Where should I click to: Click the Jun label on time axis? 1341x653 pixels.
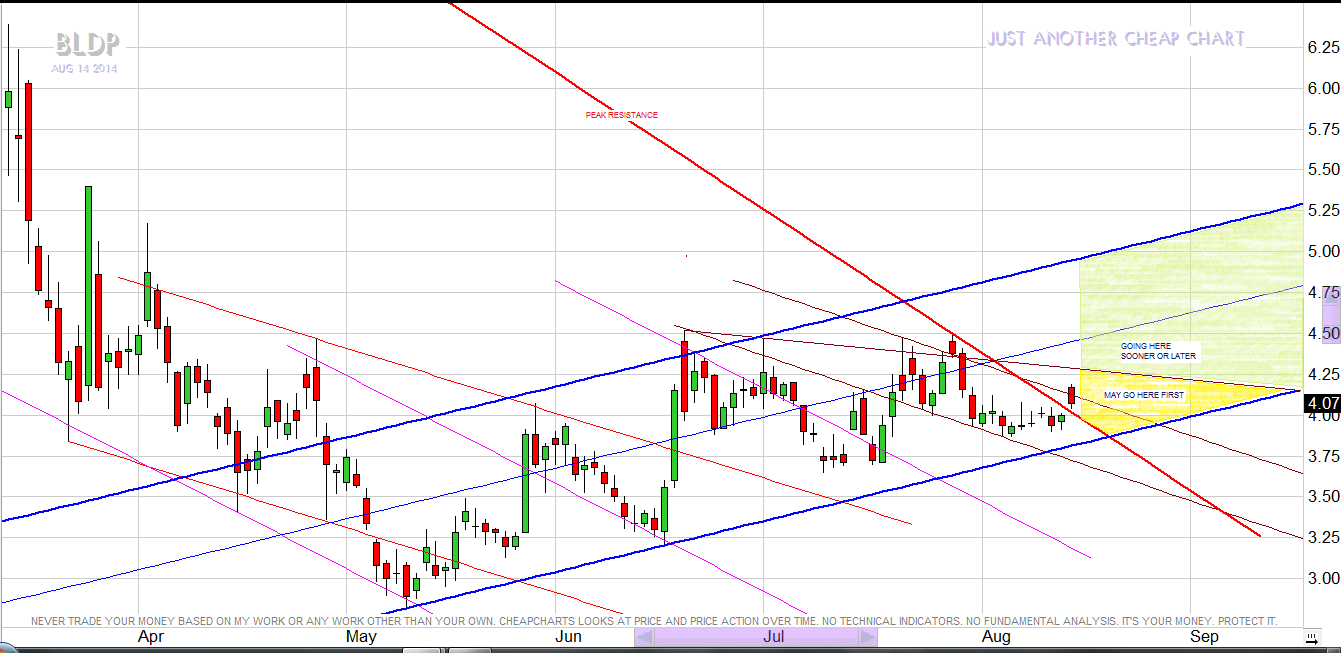pyautogui.click(x=568, y=636)
